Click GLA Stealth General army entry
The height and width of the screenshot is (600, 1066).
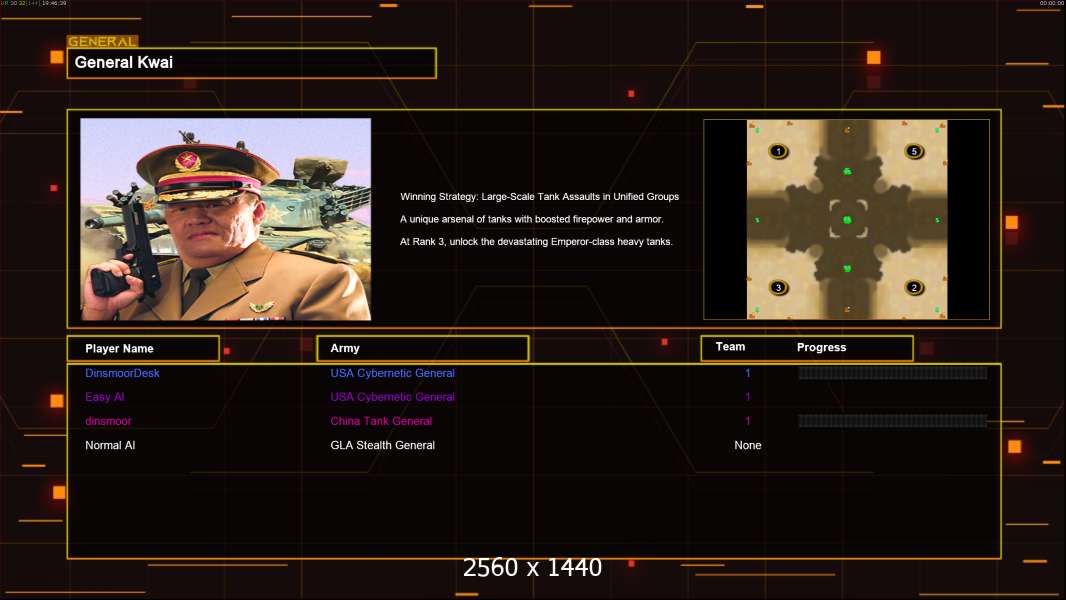tap(382, 445)
